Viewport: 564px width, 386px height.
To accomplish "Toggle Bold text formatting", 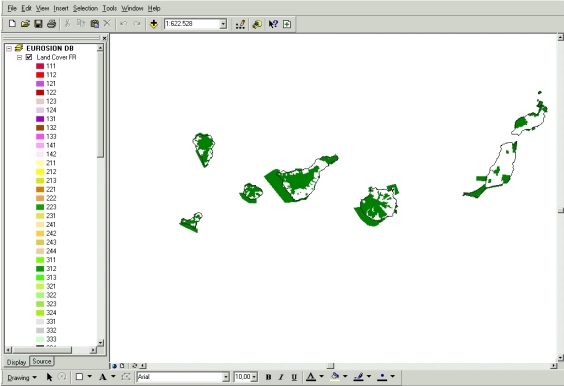I will coord(268,377).
